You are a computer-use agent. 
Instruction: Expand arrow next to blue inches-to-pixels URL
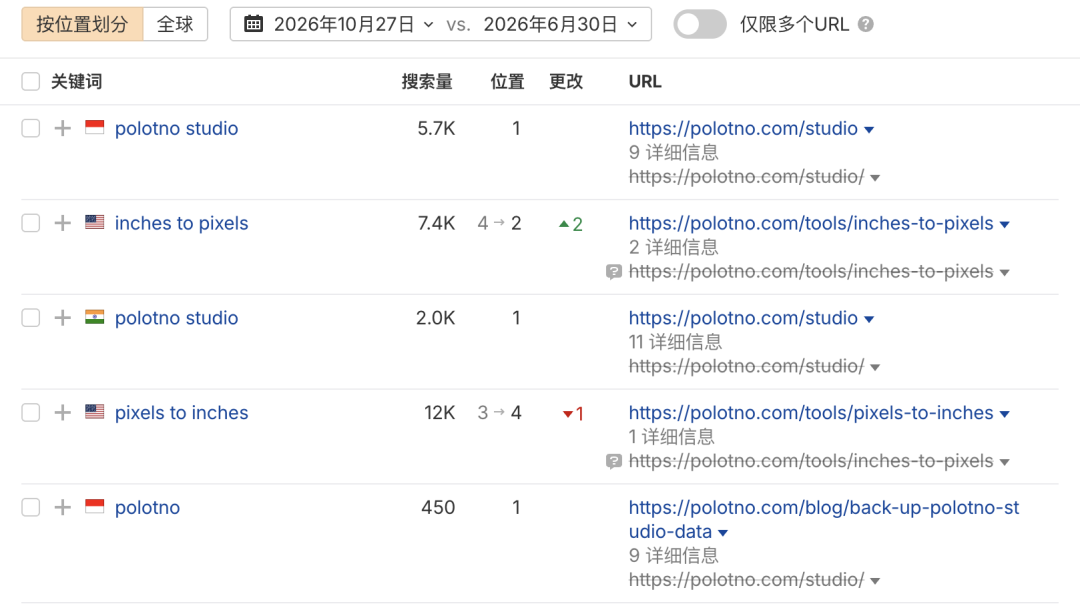pos(1005,224)
